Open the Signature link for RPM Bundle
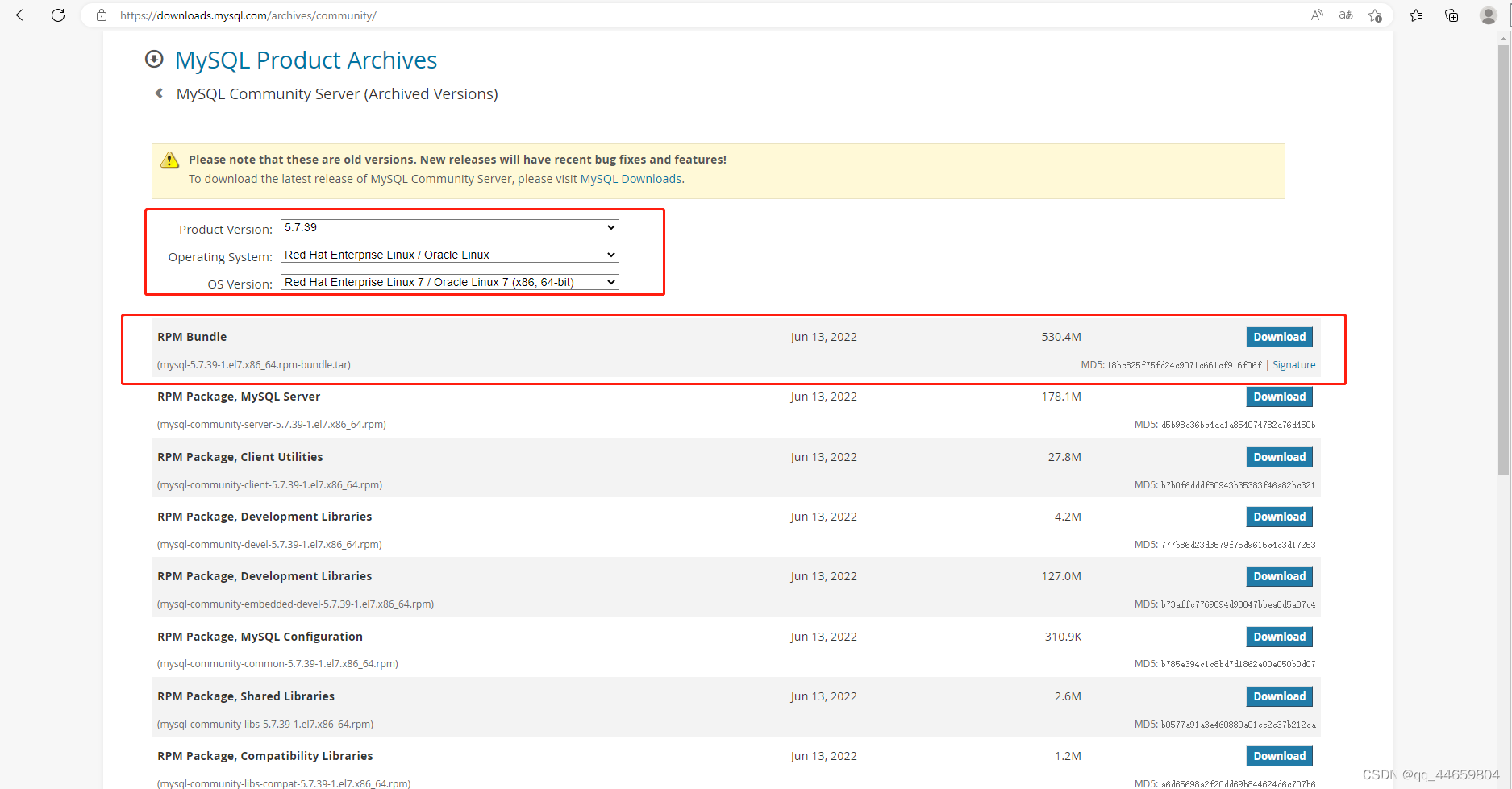The image size is (1512, 789). 1294,365
